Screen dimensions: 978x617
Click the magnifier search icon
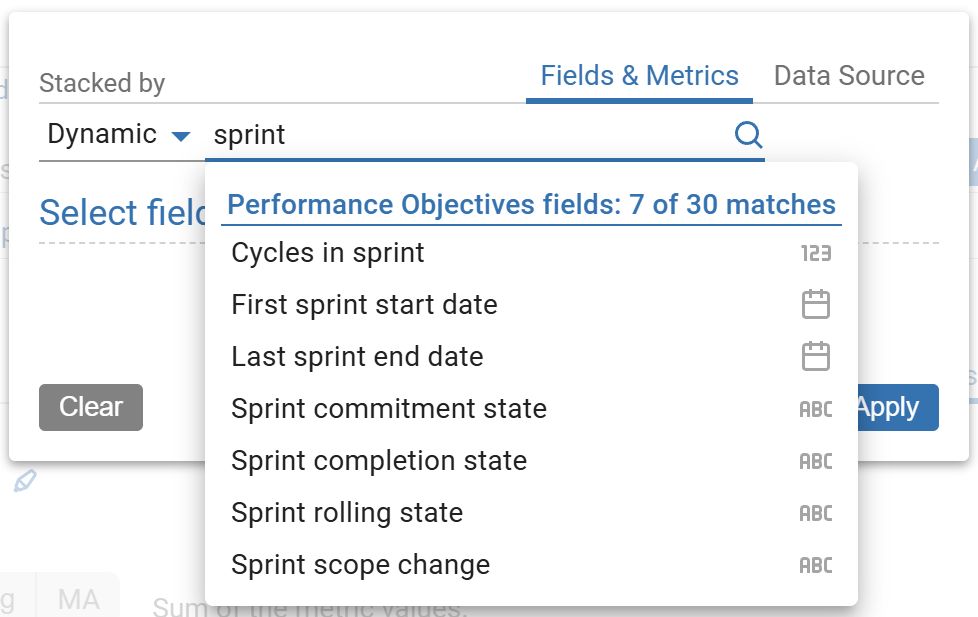[748, 135]
